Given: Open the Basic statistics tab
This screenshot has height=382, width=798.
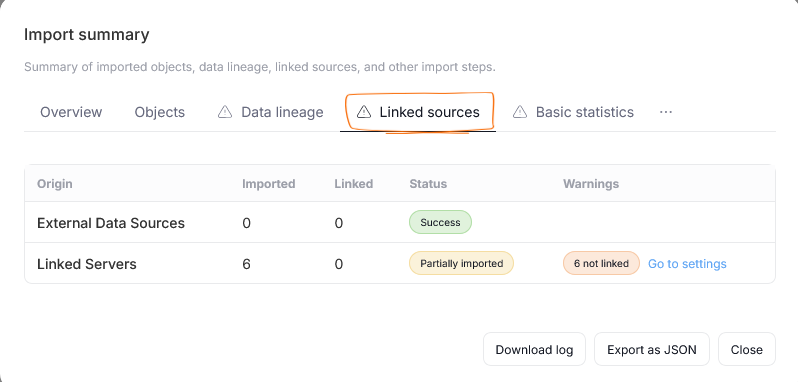Looking at the screenshot, I should 573,112.
